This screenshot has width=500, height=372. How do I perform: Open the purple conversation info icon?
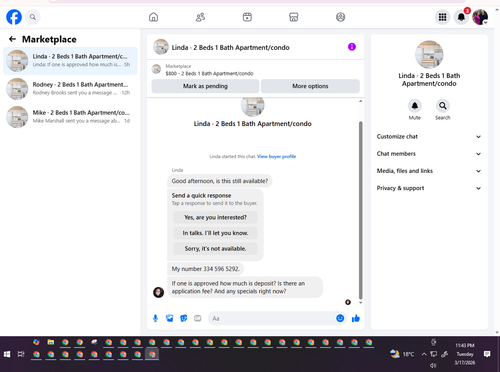click(x=352, y=47)
